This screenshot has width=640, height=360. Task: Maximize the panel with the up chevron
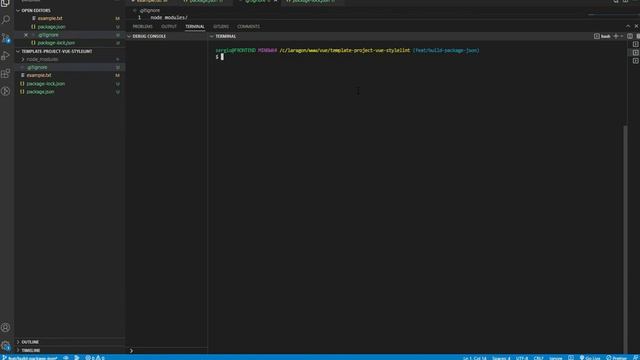[x=628, y=26]
